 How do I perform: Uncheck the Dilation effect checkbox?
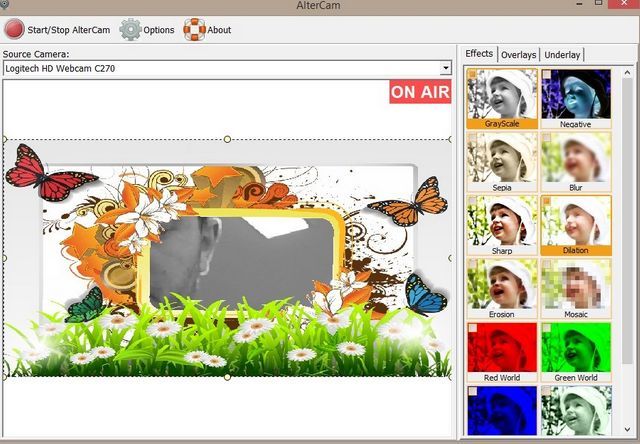pyautogui.click(x=546, y=201)
